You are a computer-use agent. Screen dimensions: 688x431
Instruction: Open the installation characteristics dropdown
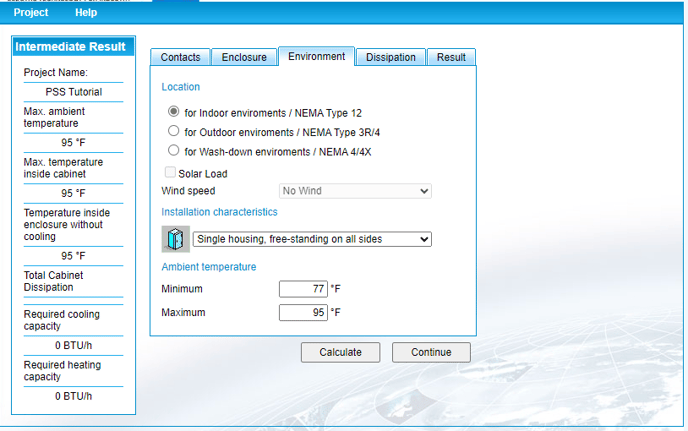tap(312, 239)
